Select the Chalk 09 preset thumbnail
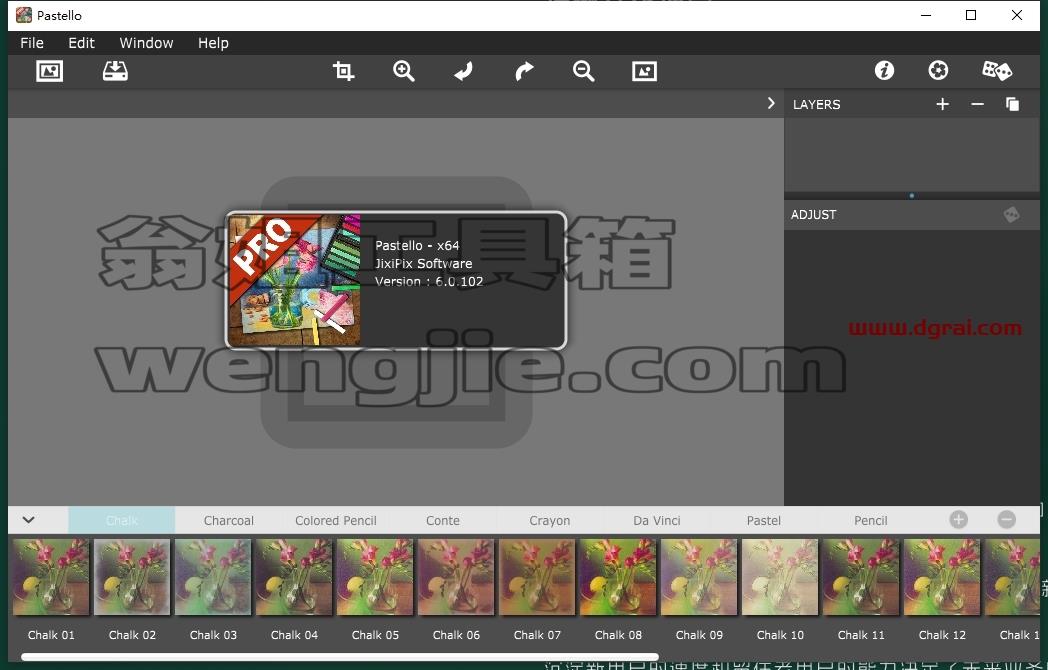Image resolution: width=1048 pixels, height=670 pixels. coord(699,577)
